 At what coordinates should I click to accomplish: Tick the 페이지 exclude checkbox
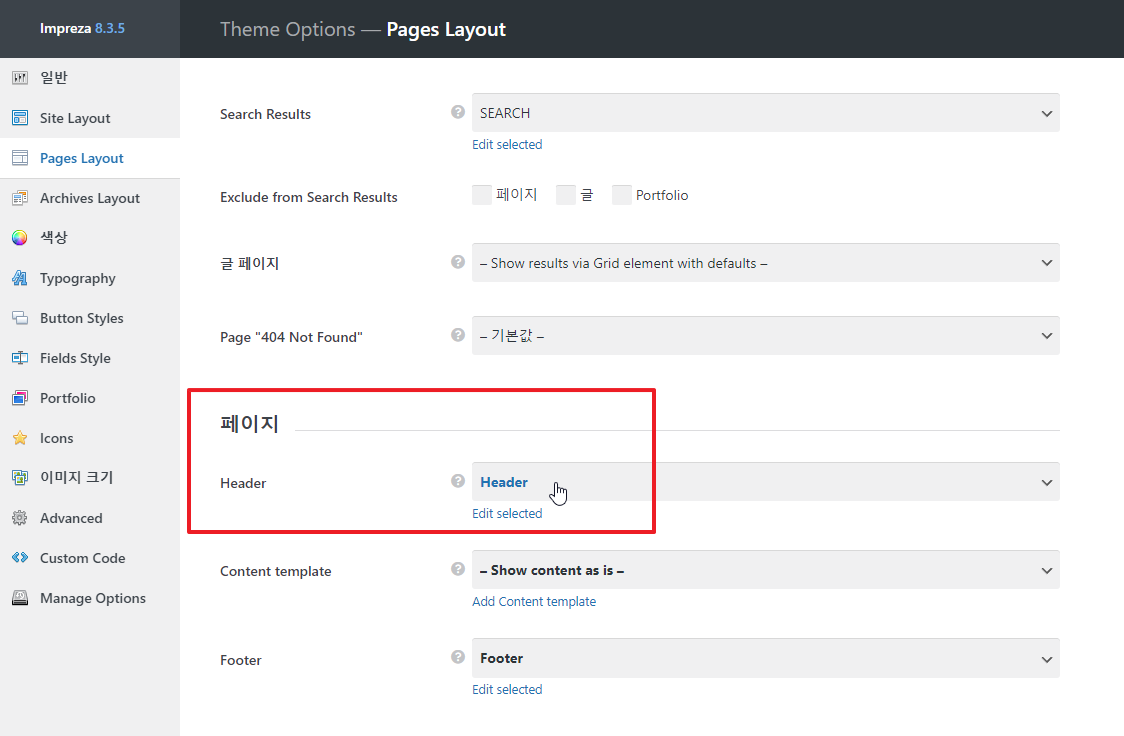coord(482,195)
